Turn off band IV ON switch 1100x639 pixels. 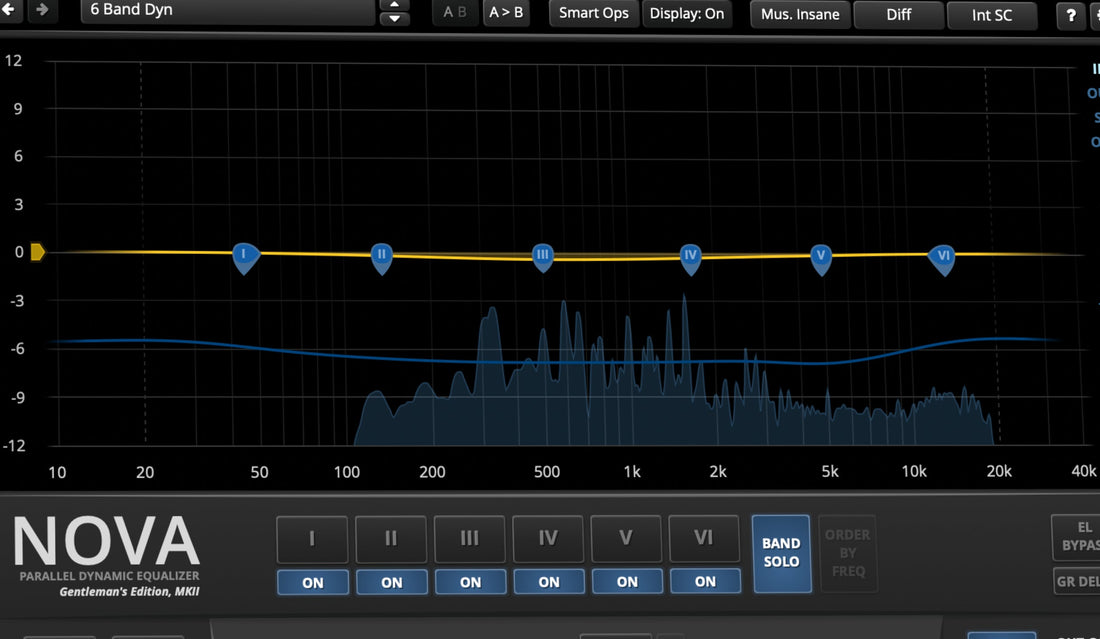coord(549,582)
